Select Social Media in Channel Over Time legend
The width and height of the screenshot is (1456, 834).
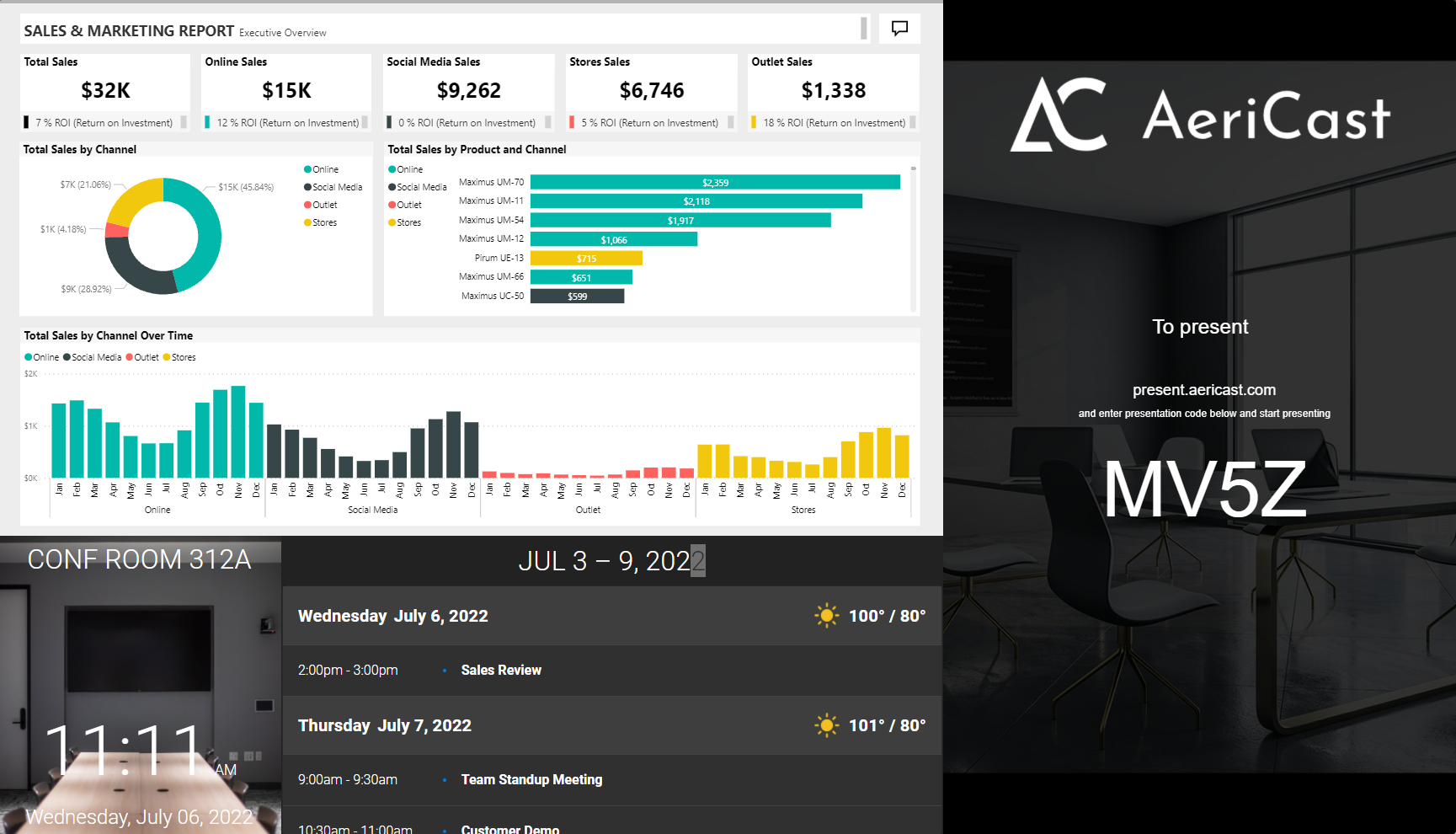click(93, 357)
